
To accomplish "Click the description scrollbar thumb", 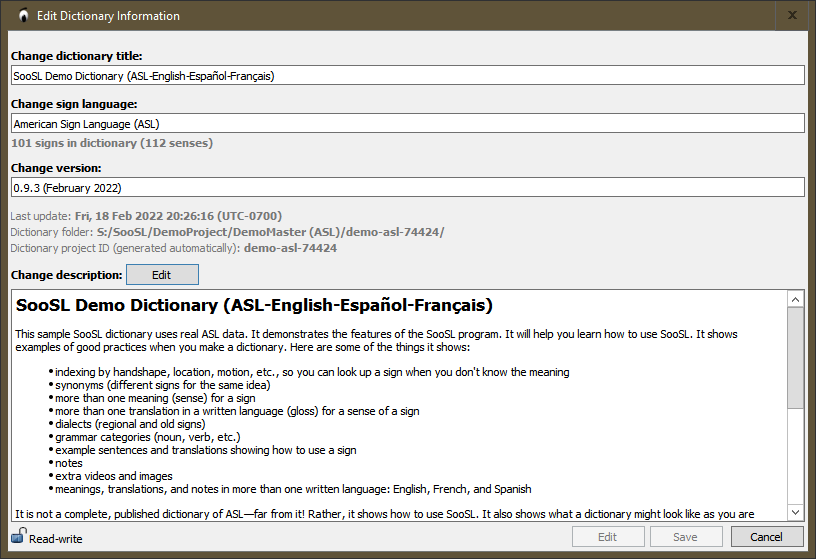I will 795,358.
